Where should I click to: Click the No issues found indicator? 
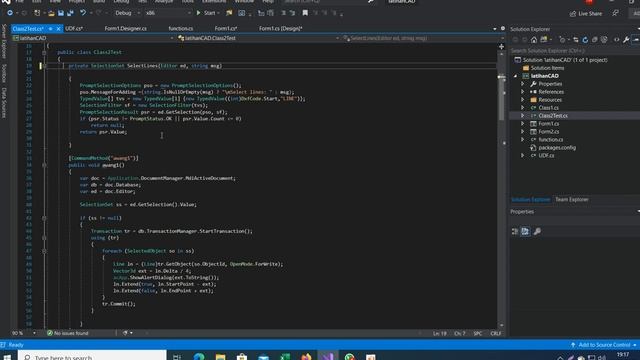[x=68, y=333]
